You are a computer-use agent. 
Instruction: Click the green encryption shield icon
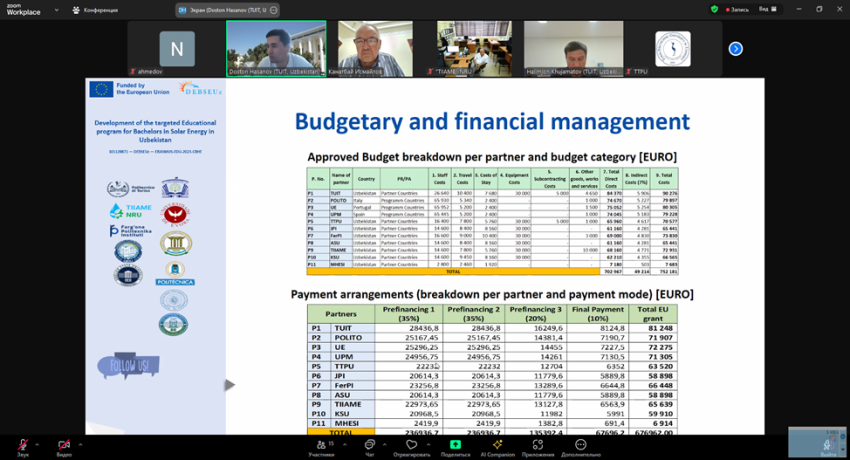[x=714, y=9]
